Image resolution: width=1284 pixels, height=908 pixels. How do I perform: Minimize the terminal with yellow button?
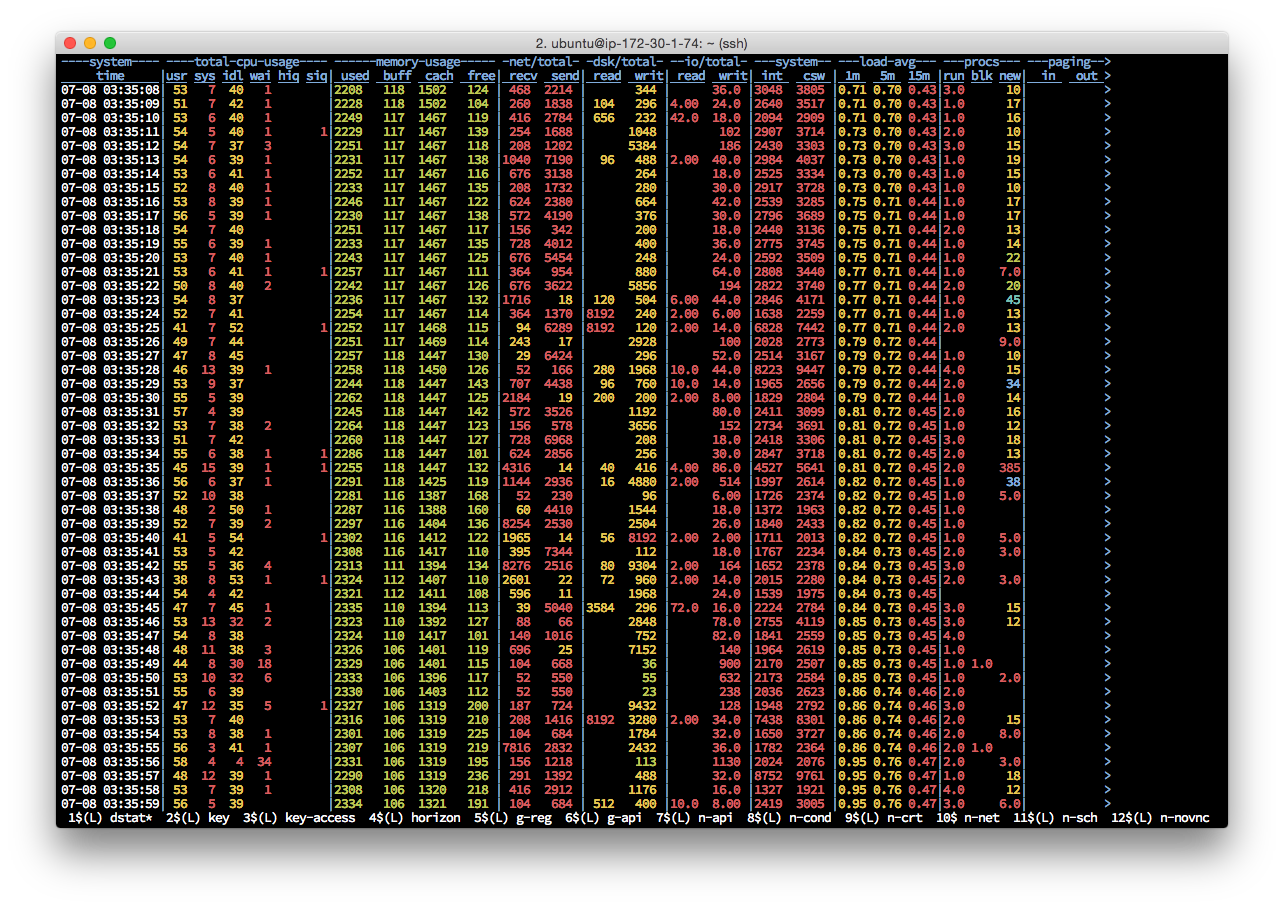pyautogui.click(x=90, y=43)
